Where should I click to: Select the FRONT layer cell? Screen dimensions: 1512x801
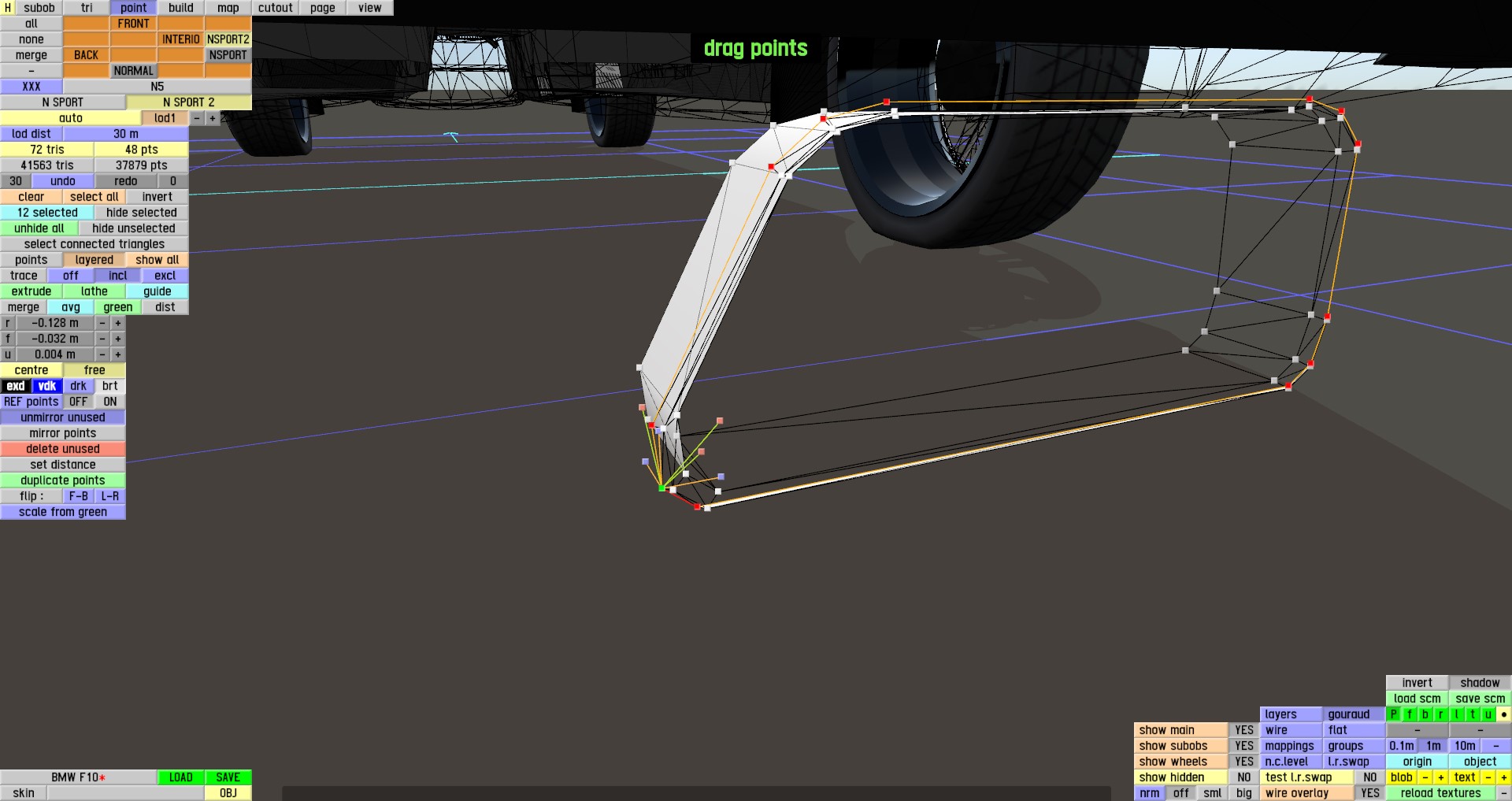click(x=134, y=24)
